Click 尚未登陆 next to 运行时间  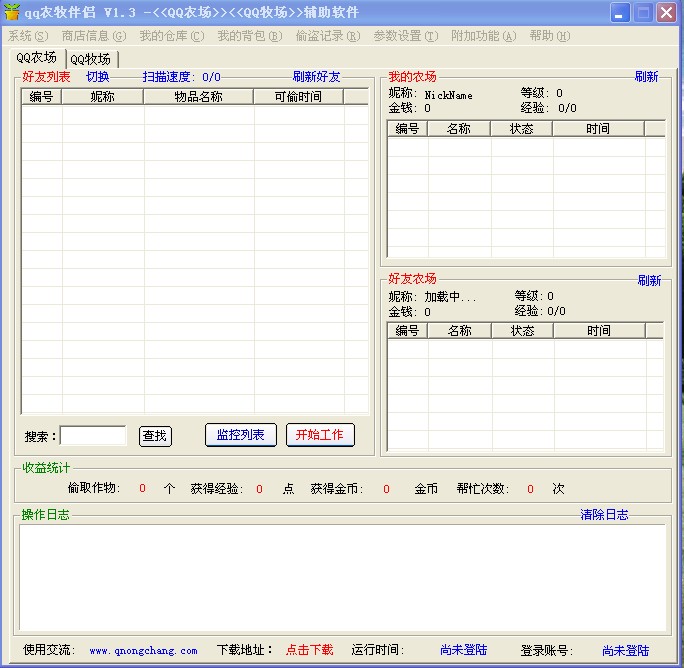(x=464, y=650)
